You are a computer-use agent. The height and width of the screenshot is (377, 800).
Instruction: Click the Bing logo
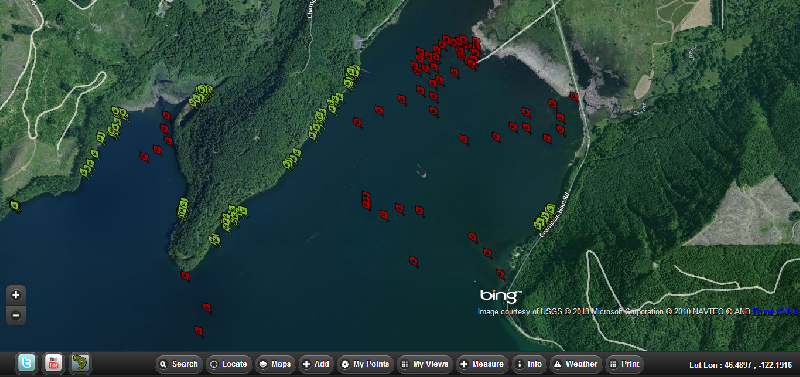pos(501,295)
